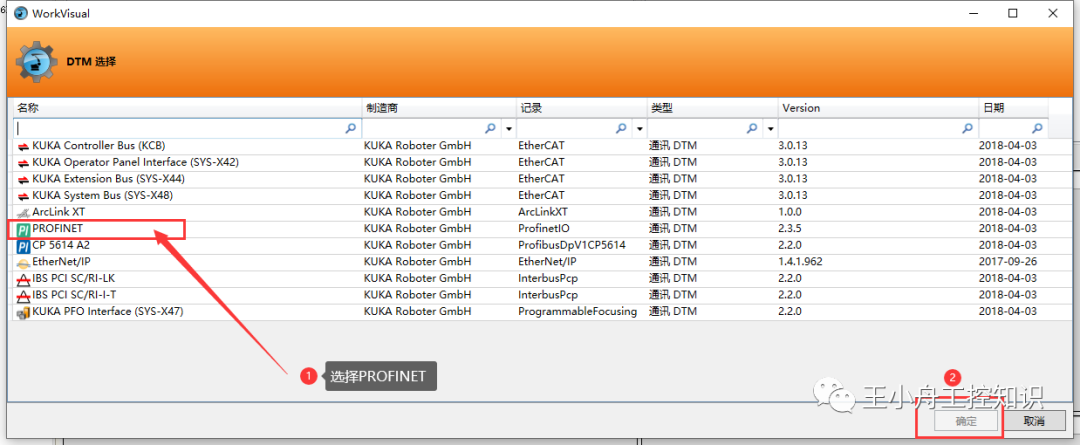Click the search icon in the 名称 filter

pyautogui.click(x=351, y=128)
